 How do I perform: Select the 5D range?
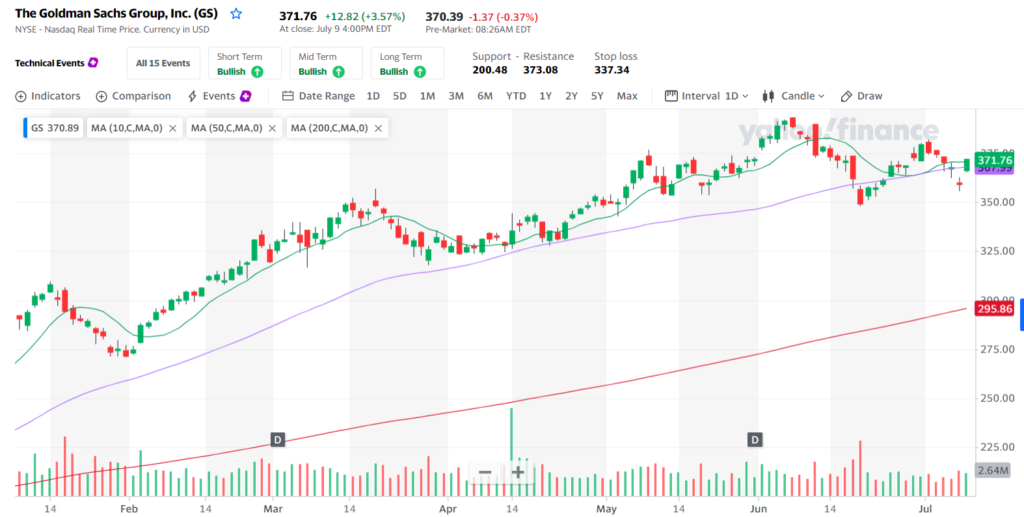pos(400,96)
